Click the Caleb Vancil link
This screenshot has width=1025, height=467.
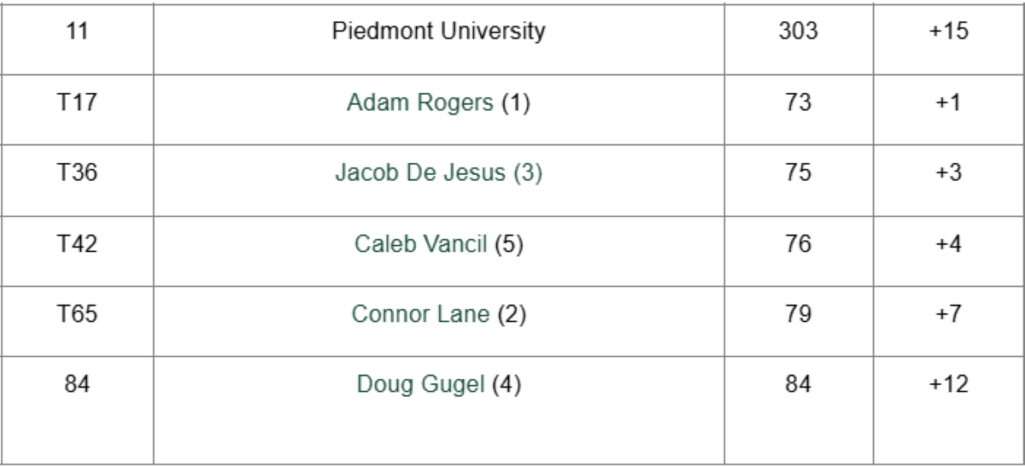(422, 244)
